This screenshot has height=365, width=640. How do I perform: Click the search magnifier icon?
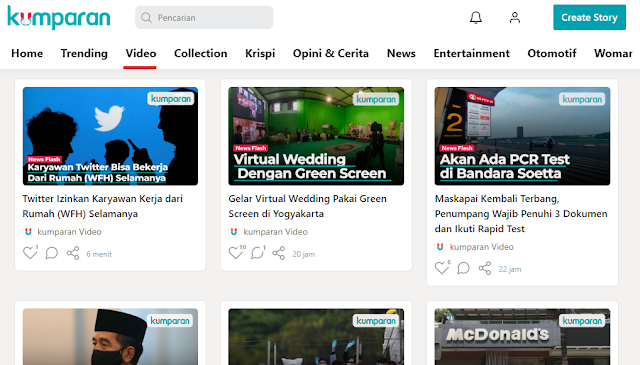146,18
